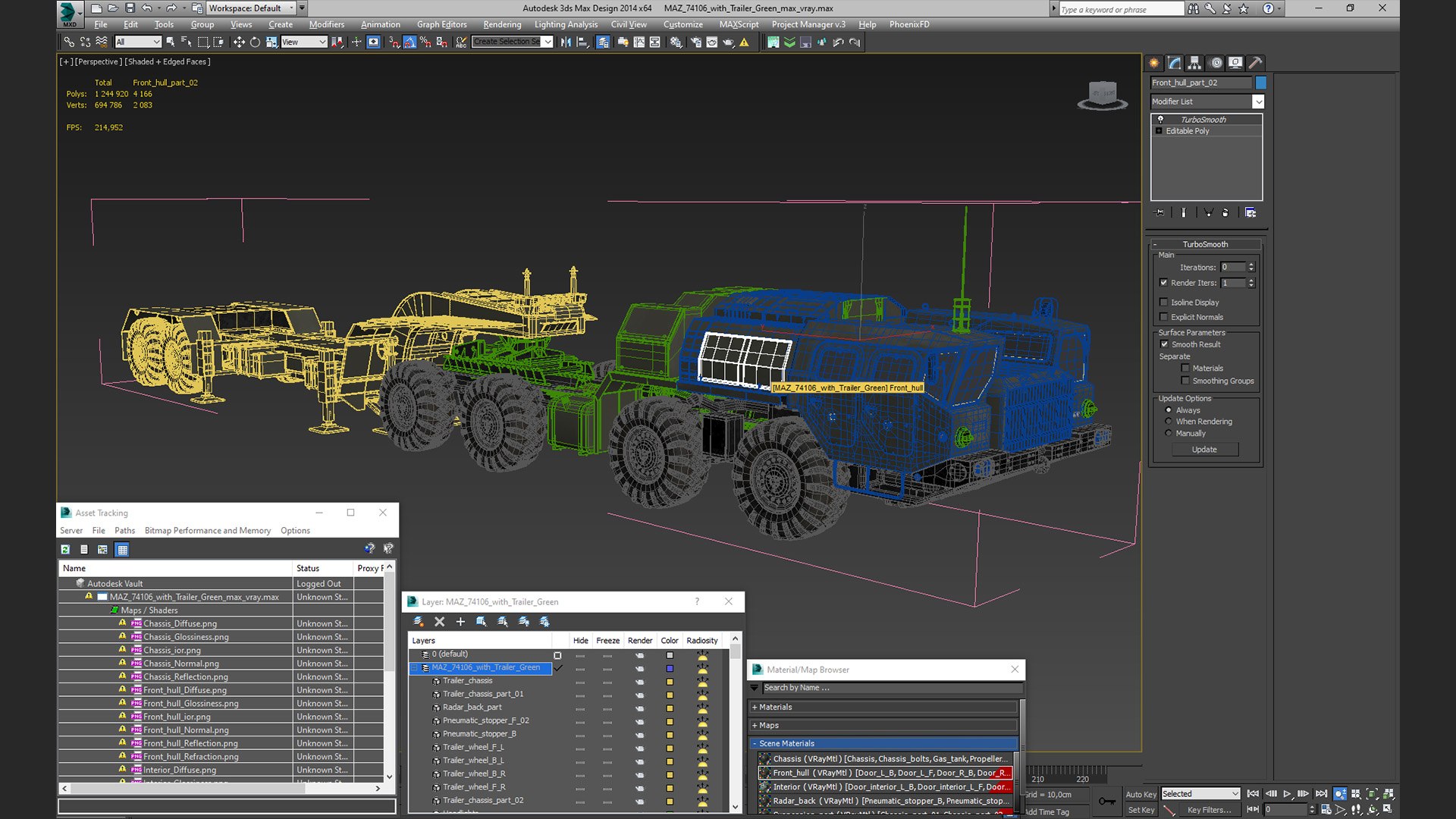The height and width of the screenshot is (819, 1456).
Task: Toggle the Angle Snap tool
Action: coord(409,42)
